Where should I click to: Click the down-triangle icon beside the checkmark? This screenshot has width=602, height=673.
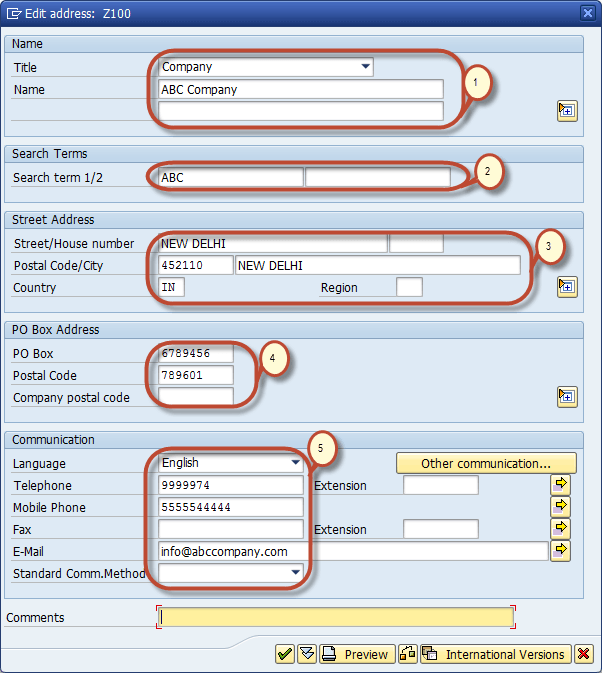pyautogui.click(x=307, y=654)
